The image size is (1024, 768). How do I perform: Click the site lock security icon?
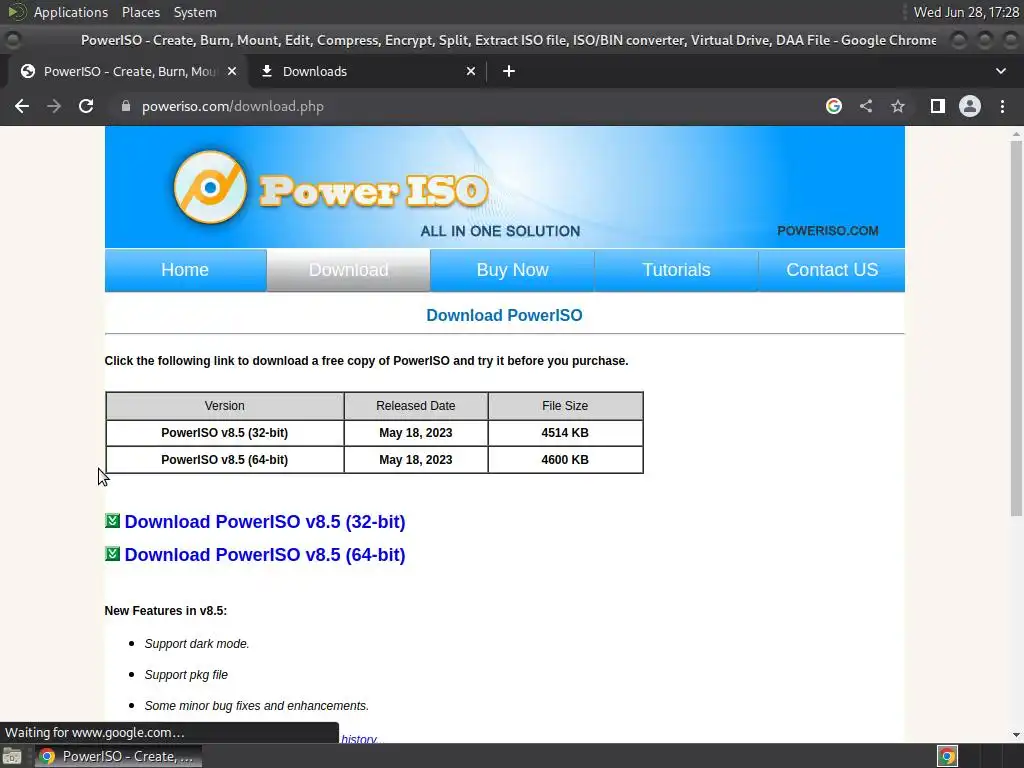tap(126, 106)
